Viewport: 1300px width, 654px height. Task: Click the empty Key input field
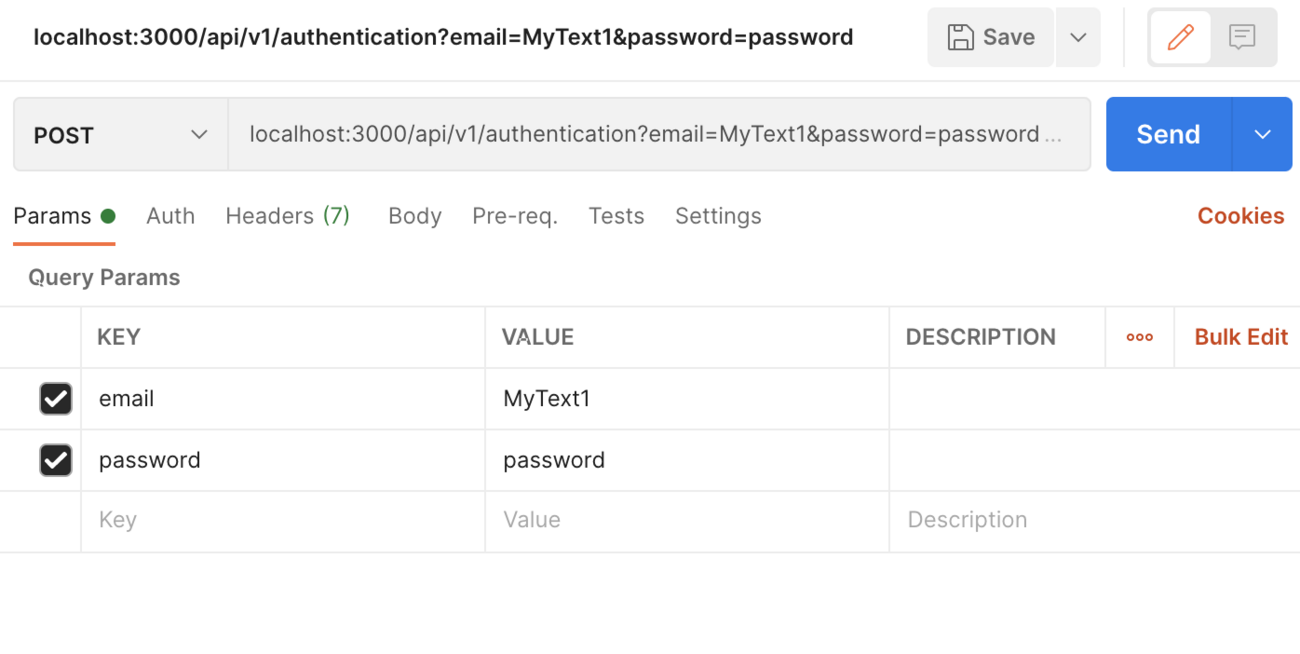283,521
